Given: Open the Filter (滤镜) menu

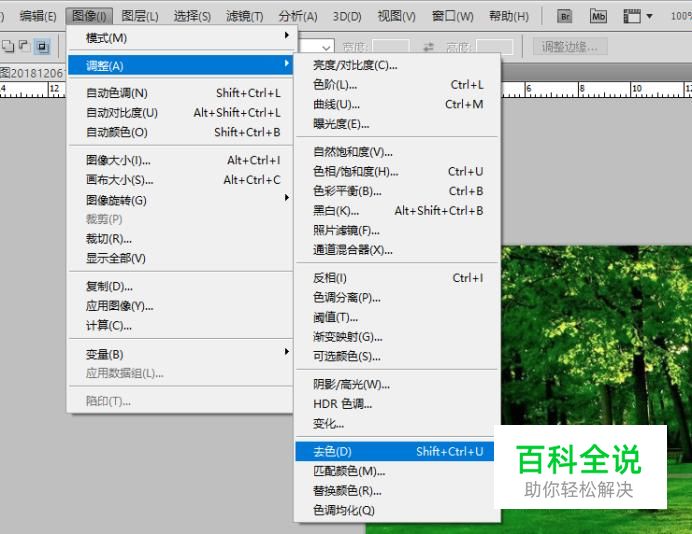Looking at the screenshot, I should click(x=244, y=16).
